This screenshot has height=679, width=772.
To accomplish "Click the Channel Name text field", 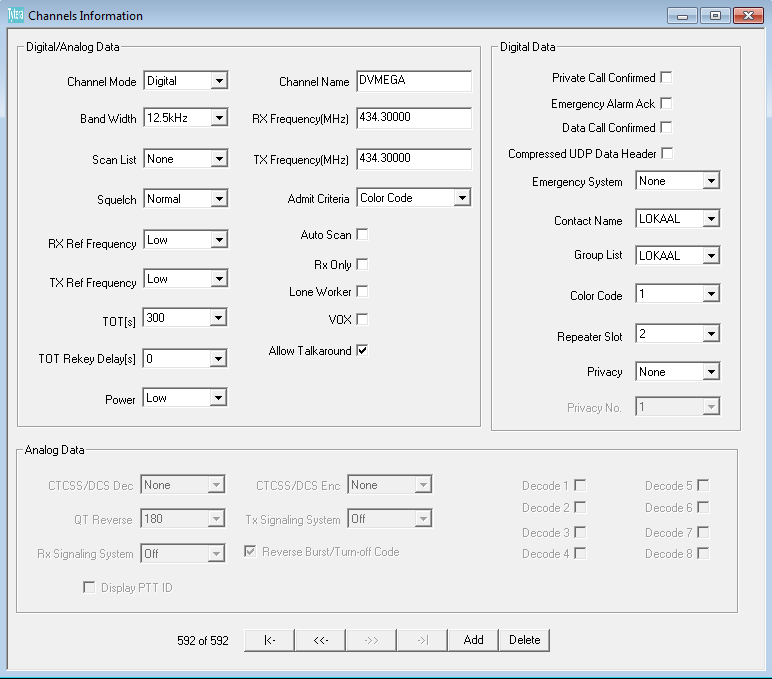I will tap(413, 81).
